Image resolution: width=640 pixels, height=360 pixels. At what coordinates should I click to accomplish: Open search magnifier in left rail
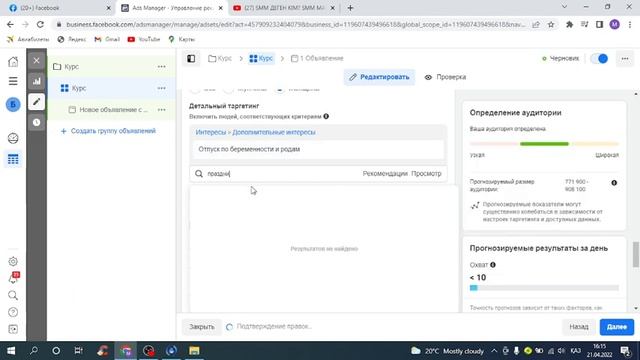[x=13, y=295]
